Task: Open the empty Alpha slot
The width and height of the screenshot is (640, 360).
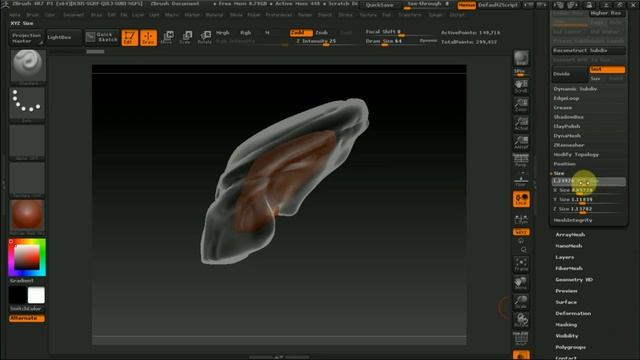Action: pyautogui.click(x=27, y=142)
